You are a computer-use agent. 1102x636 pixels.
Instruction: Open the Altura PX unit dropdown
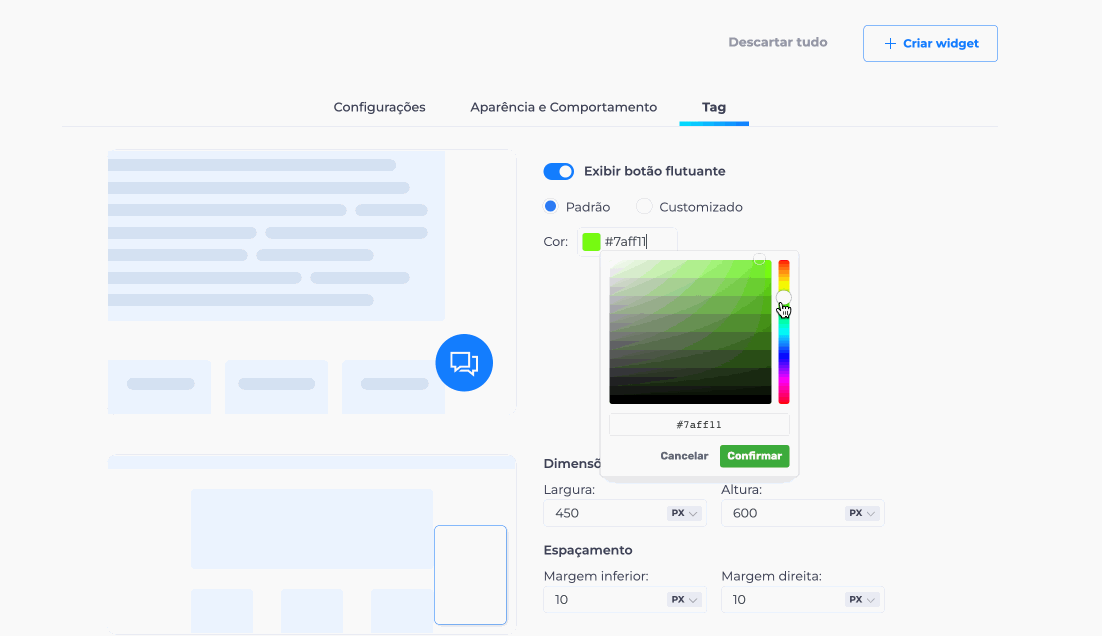pos(862,513)
